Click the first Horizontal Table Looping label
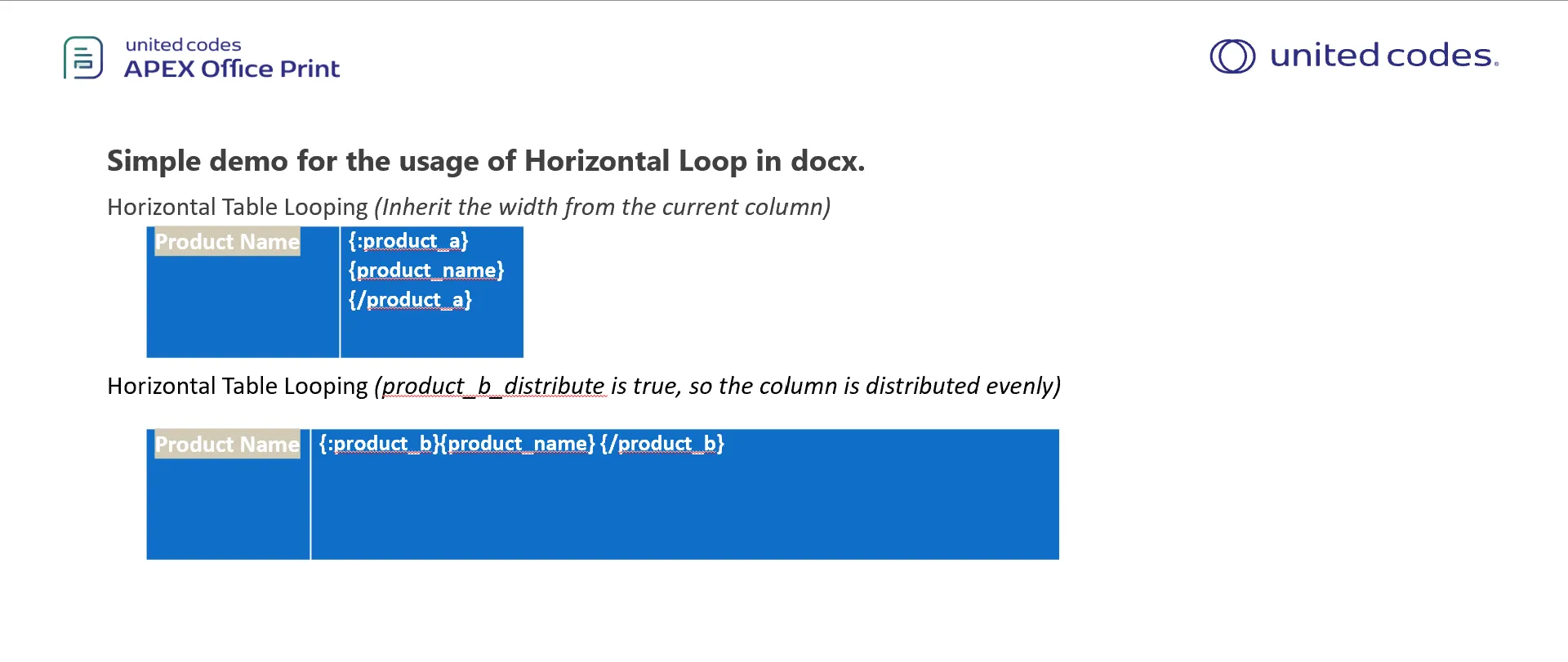Screen dimensions: 1568x662 (238, 208)
